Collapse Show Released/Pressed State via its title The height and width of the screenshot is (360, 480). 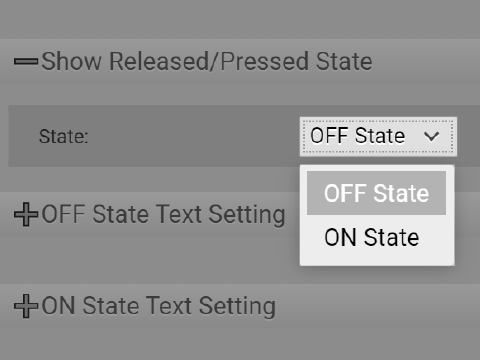pos(207,62)
